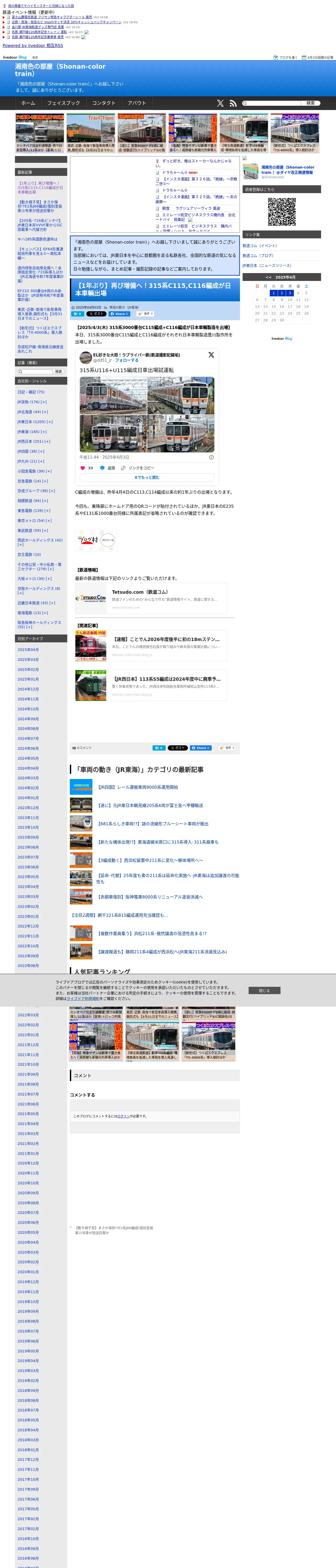Click the Hatena B! button under the article title
The width and height of the screenshot is (336, 1568).
pos(77,314)
